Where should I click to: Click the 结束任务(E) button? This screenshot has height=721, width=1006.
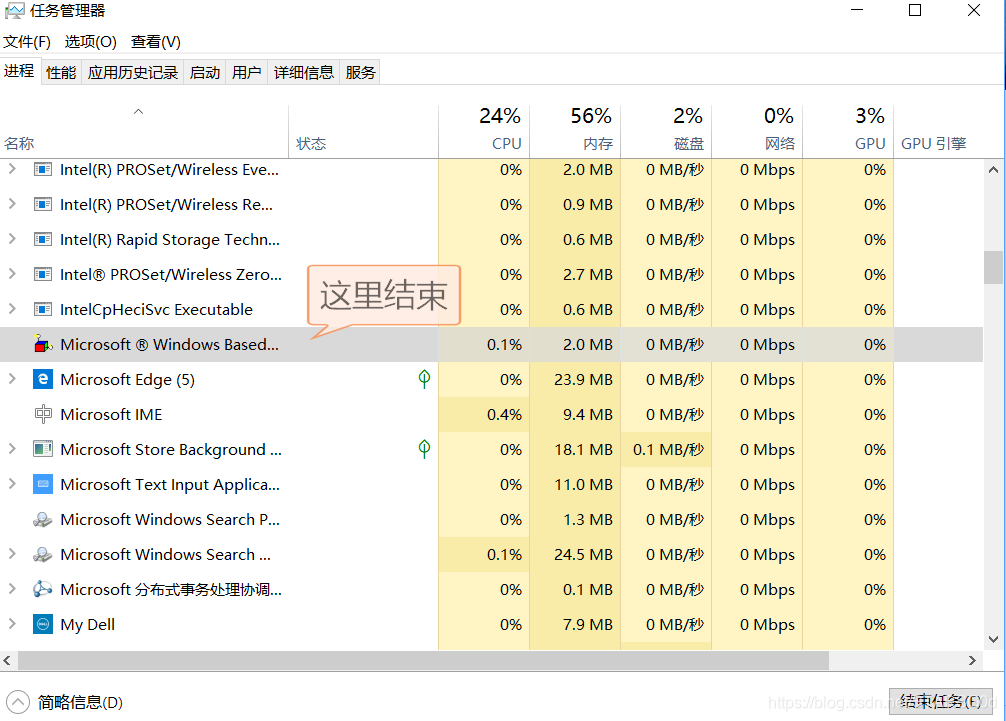(941, 701)
